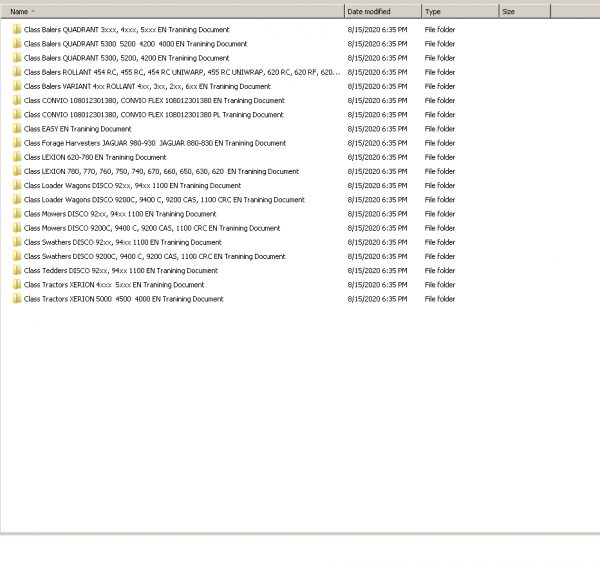Select 'Class Balers VARIANT 4xx ROLLANT 4xx' name
600x563 pixels.
tap(147, 86)
